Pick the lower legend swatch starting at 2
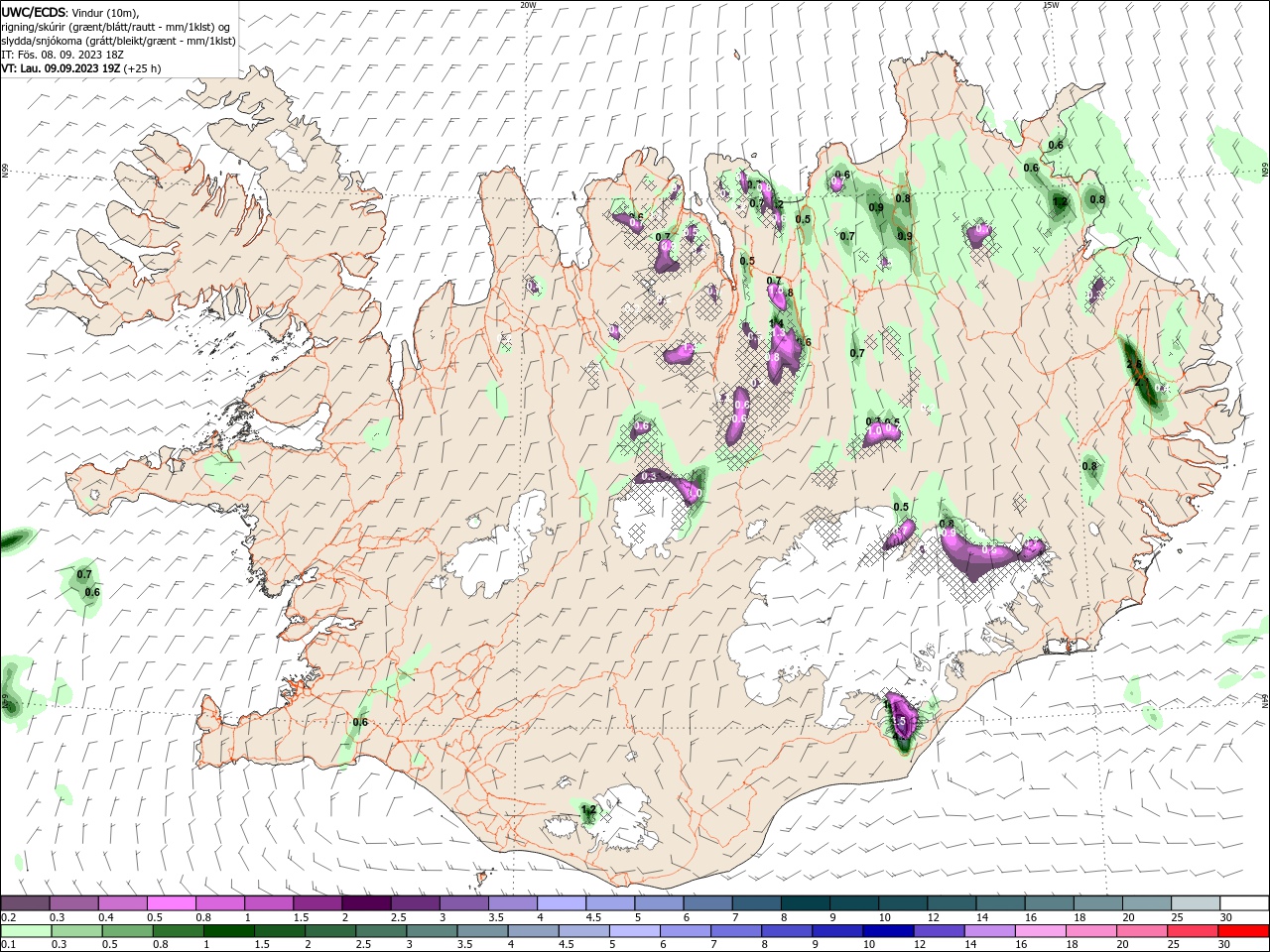Image resolution: width=1270 pixels, height=952 pixels. pyautogui.click(x=332, y=931)
